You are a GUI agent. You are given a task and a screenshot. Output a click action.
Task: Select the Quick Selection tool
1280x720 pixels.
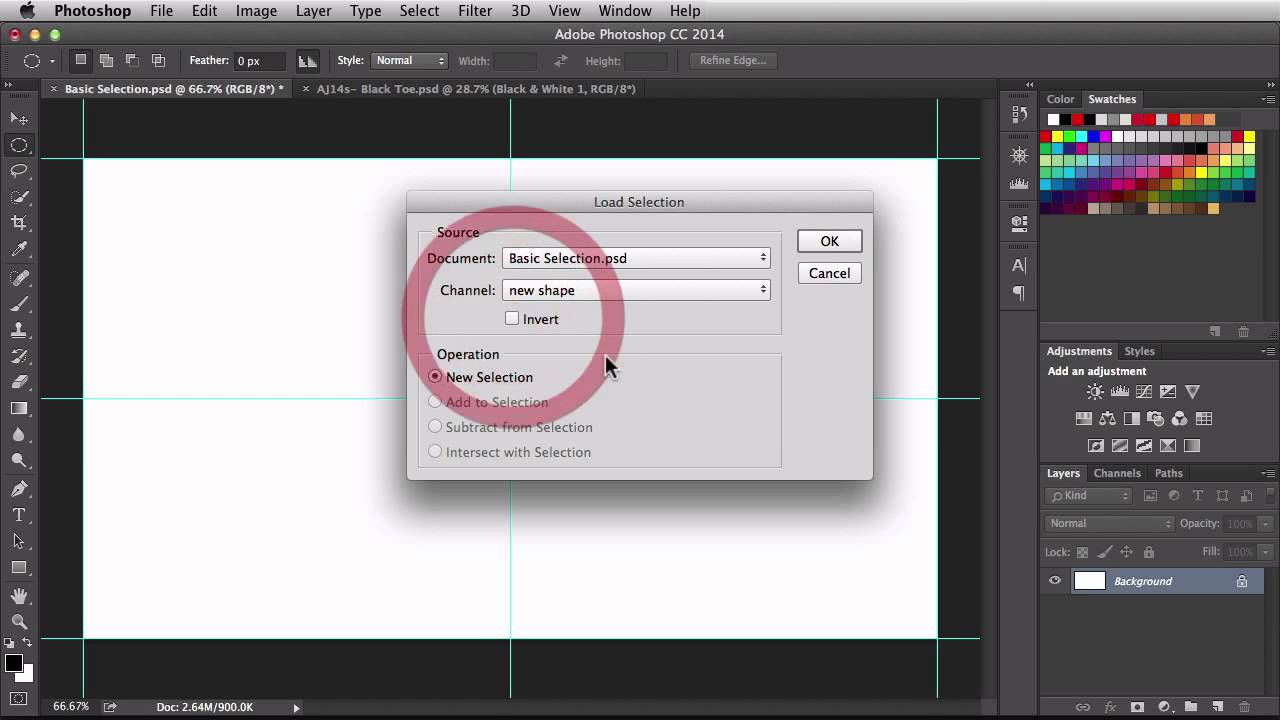(19, 197)
